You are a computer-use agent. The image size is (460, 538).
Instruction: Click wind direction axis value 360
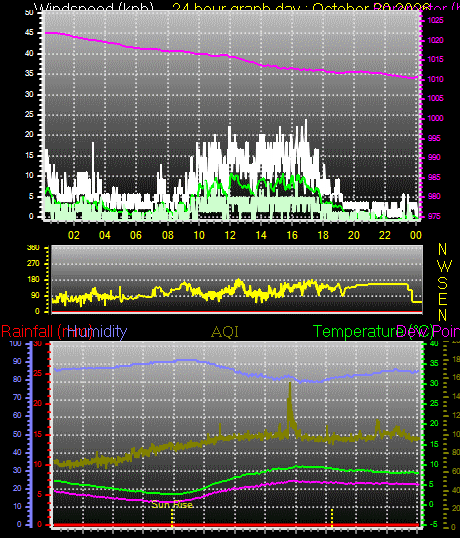point(33,247)
